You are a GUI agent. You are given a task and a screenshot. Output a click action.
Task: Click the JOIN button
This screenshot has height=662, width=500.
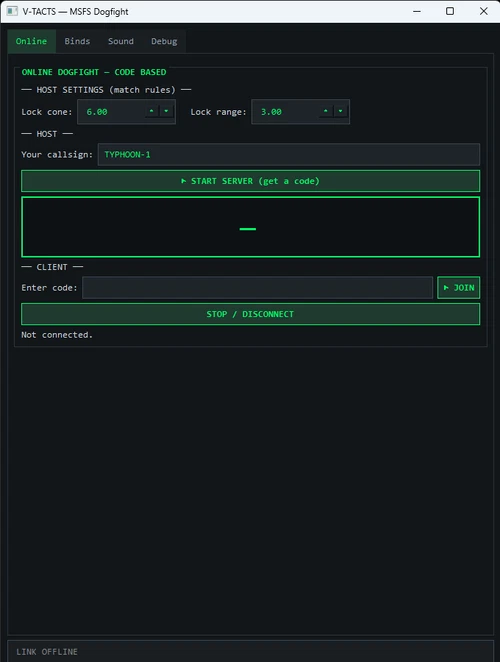pos(459,288)
